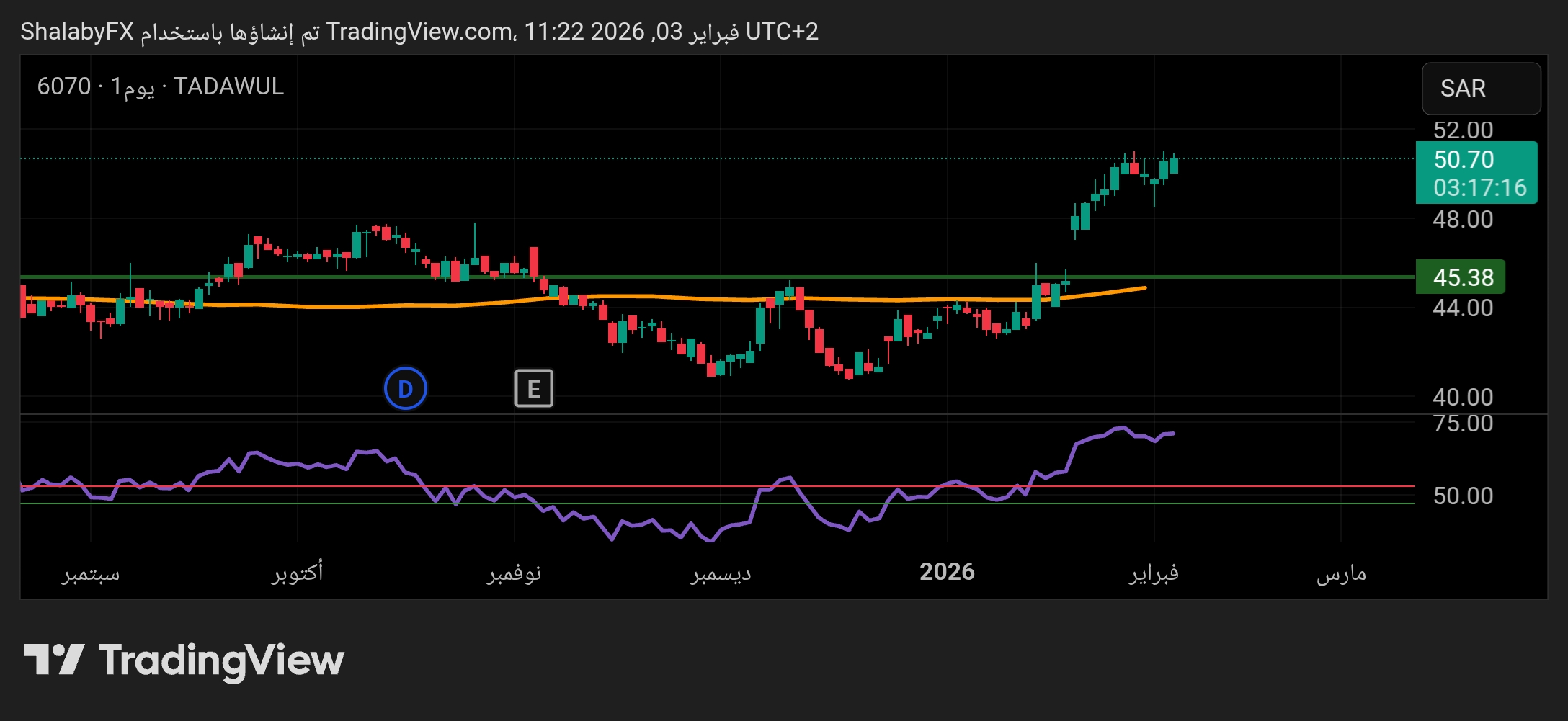Viewport: 1568px width, 721px height.
Task: Click the 2026 label on the time axis
Action: tap(947, 572)
